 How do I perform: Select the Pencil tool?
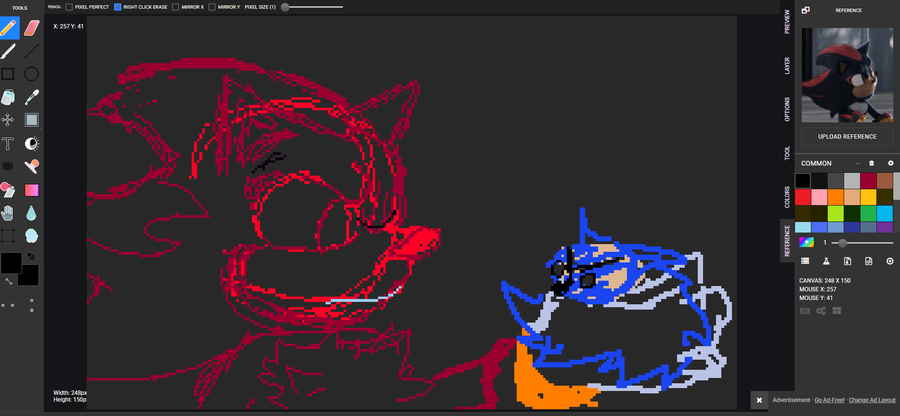(8, 28)
